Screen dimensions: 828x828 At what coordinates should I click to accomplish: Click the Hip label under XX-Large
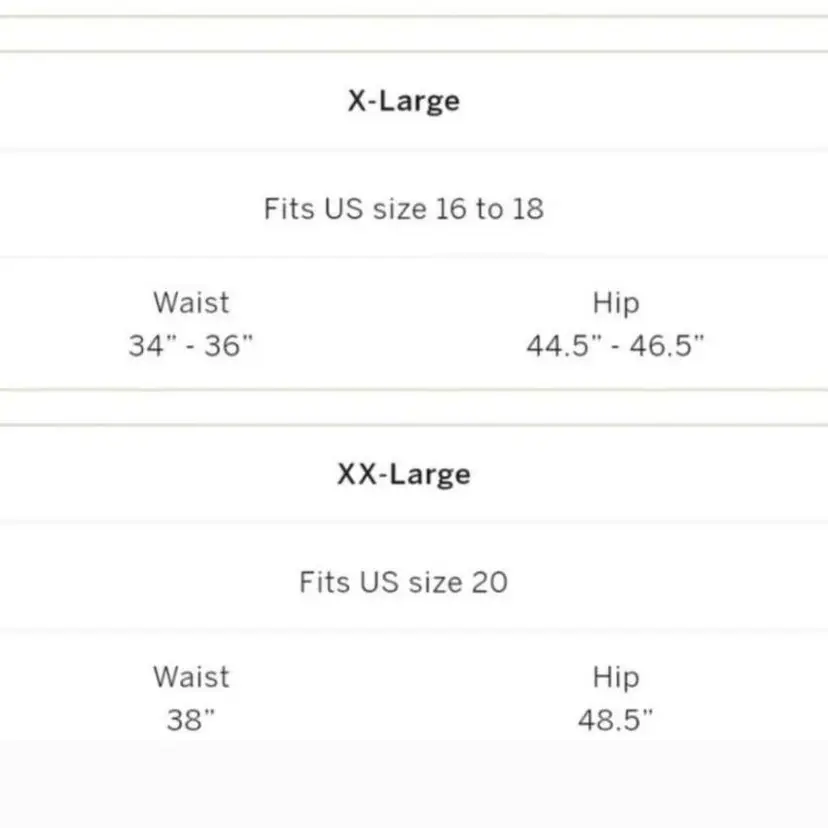click(x=615, y=676)
